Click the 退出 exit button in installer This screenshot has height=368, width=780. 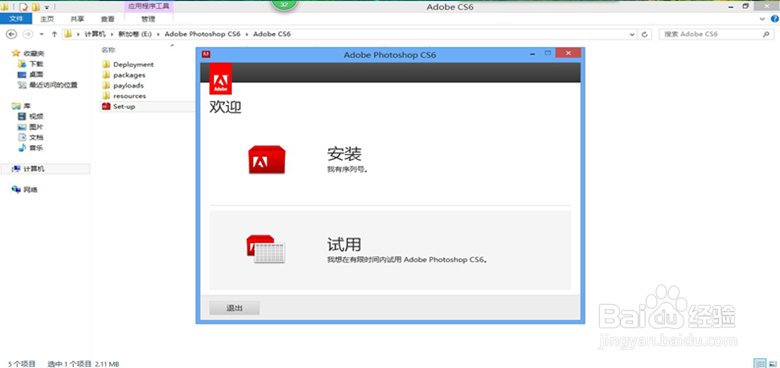click(x=234, y=308)
